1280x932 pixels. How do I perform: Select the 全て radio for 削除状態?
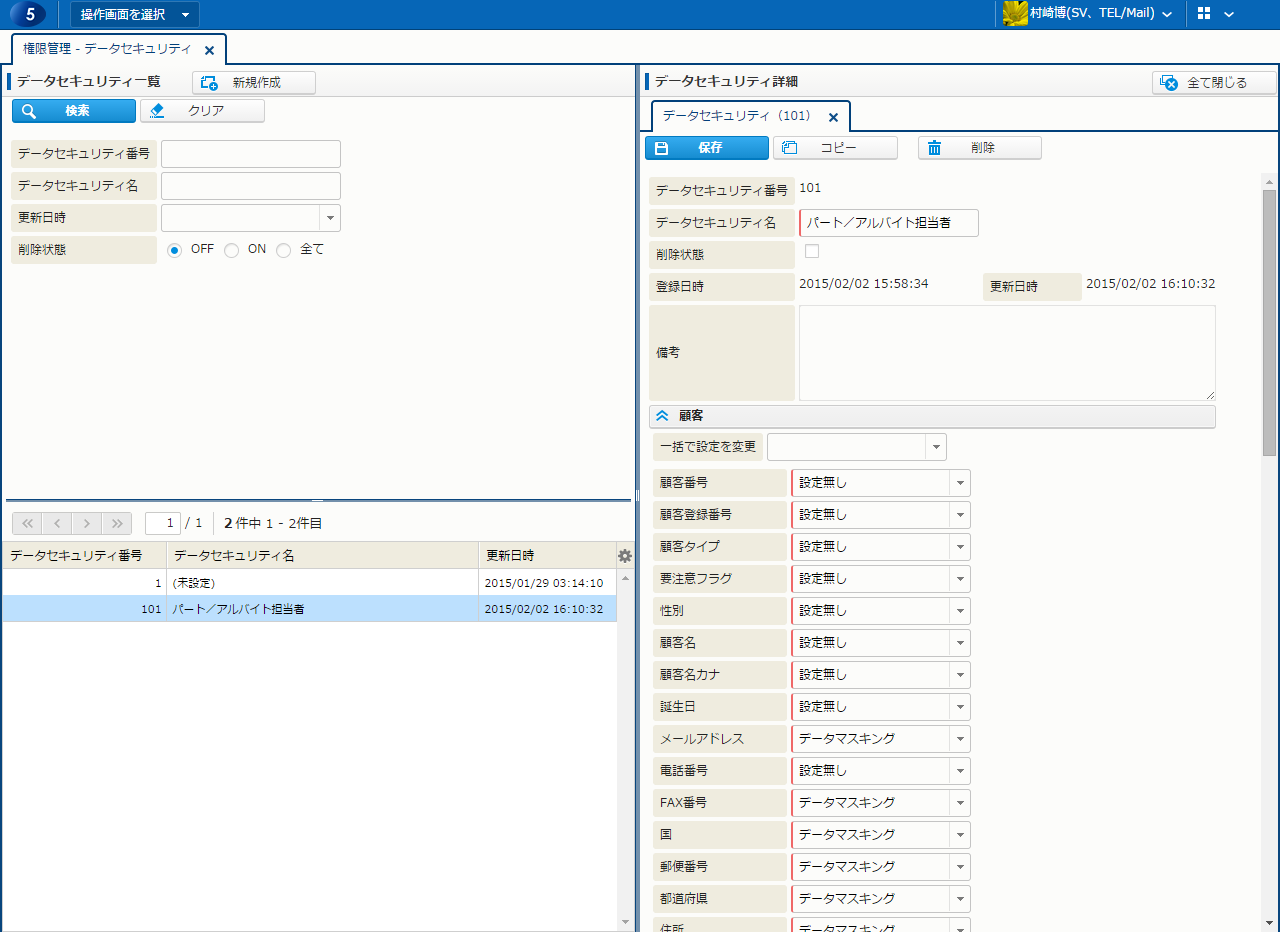pos(284,250)
